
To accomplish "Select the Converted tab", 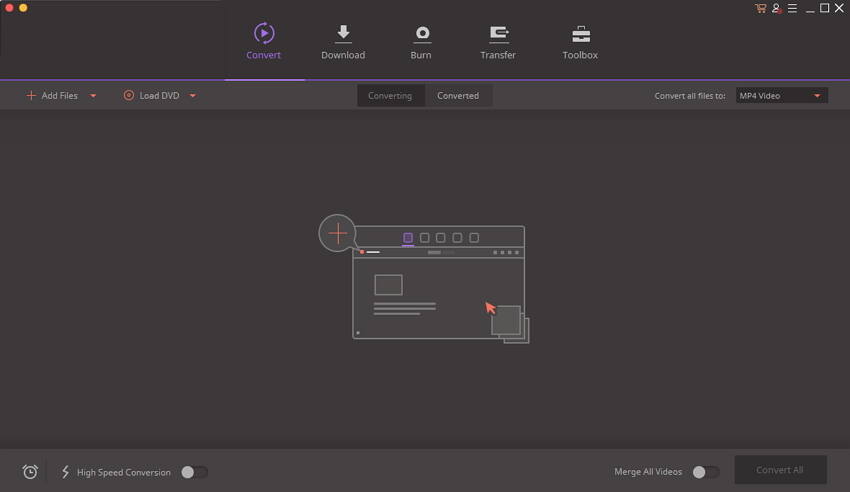I will (458, 96).
